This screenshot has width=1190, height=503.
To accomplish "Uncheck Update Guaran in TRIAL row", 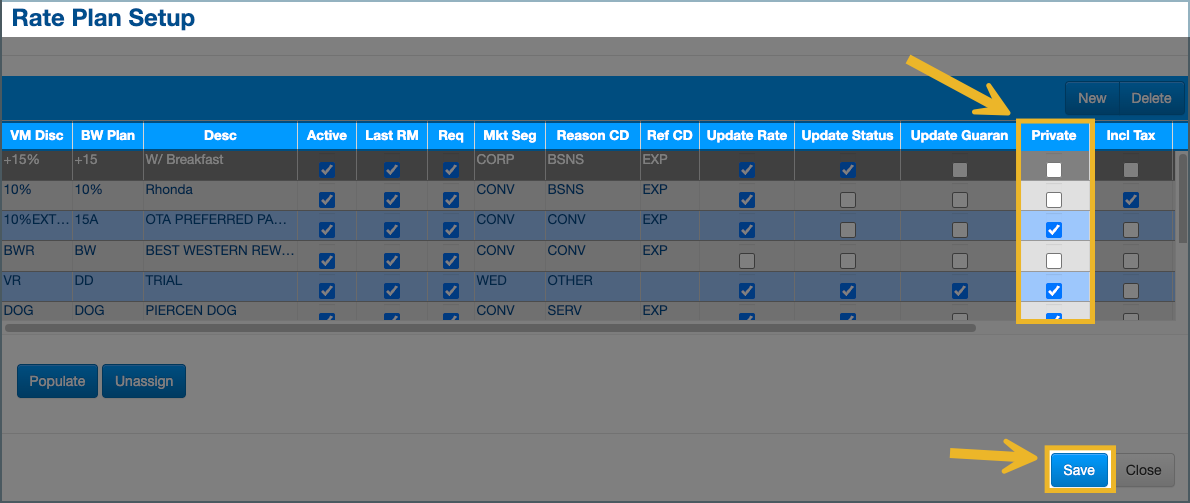I will click(x=960, y=291).
